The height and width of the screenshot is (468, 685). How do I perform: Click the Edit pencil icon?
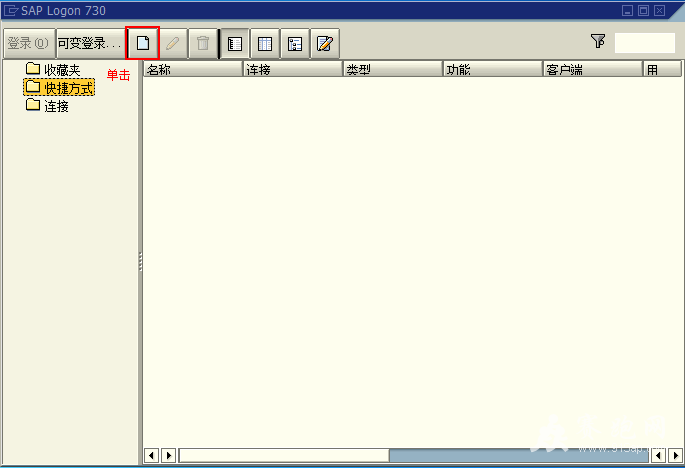coord(173,43)
